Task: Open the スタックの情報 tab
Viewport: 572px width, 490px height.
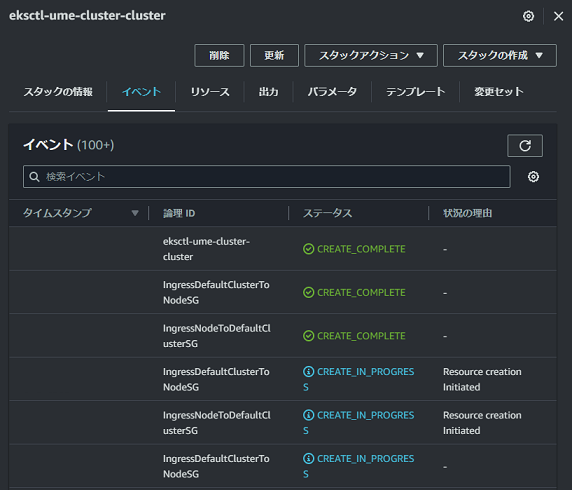Action: point(58,92)
